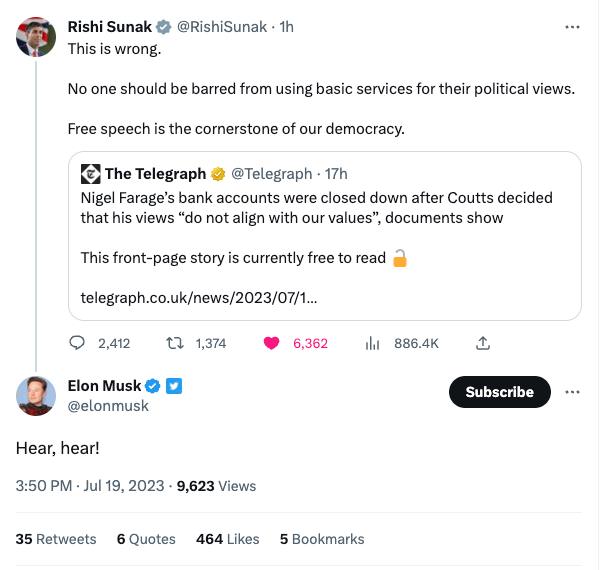
Task: View the 6 Quotes list
Action: coord(146,539)
